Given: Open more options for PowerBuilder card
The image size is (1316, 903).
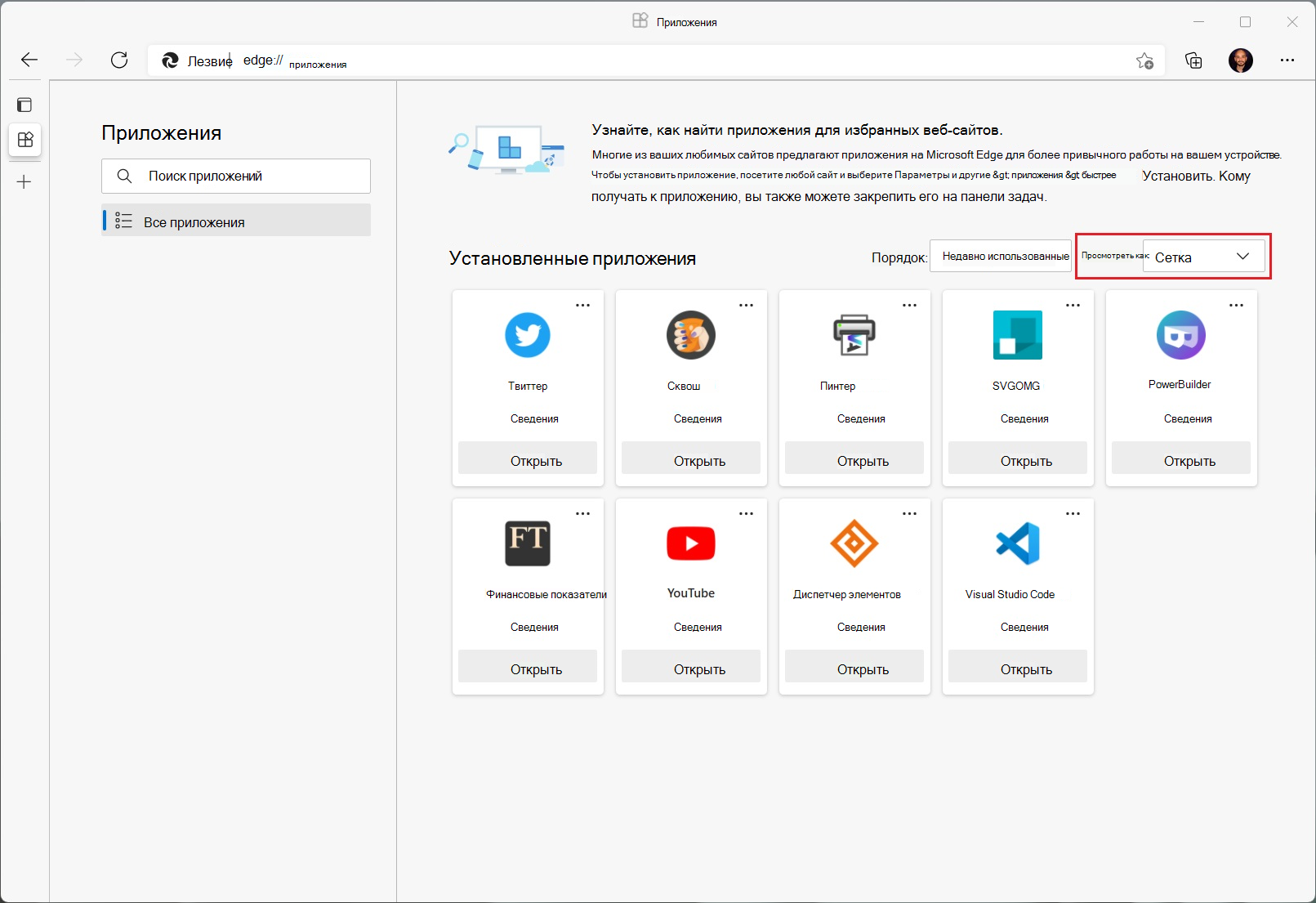Looking at the screenshot, I should tap(1236, 305).
